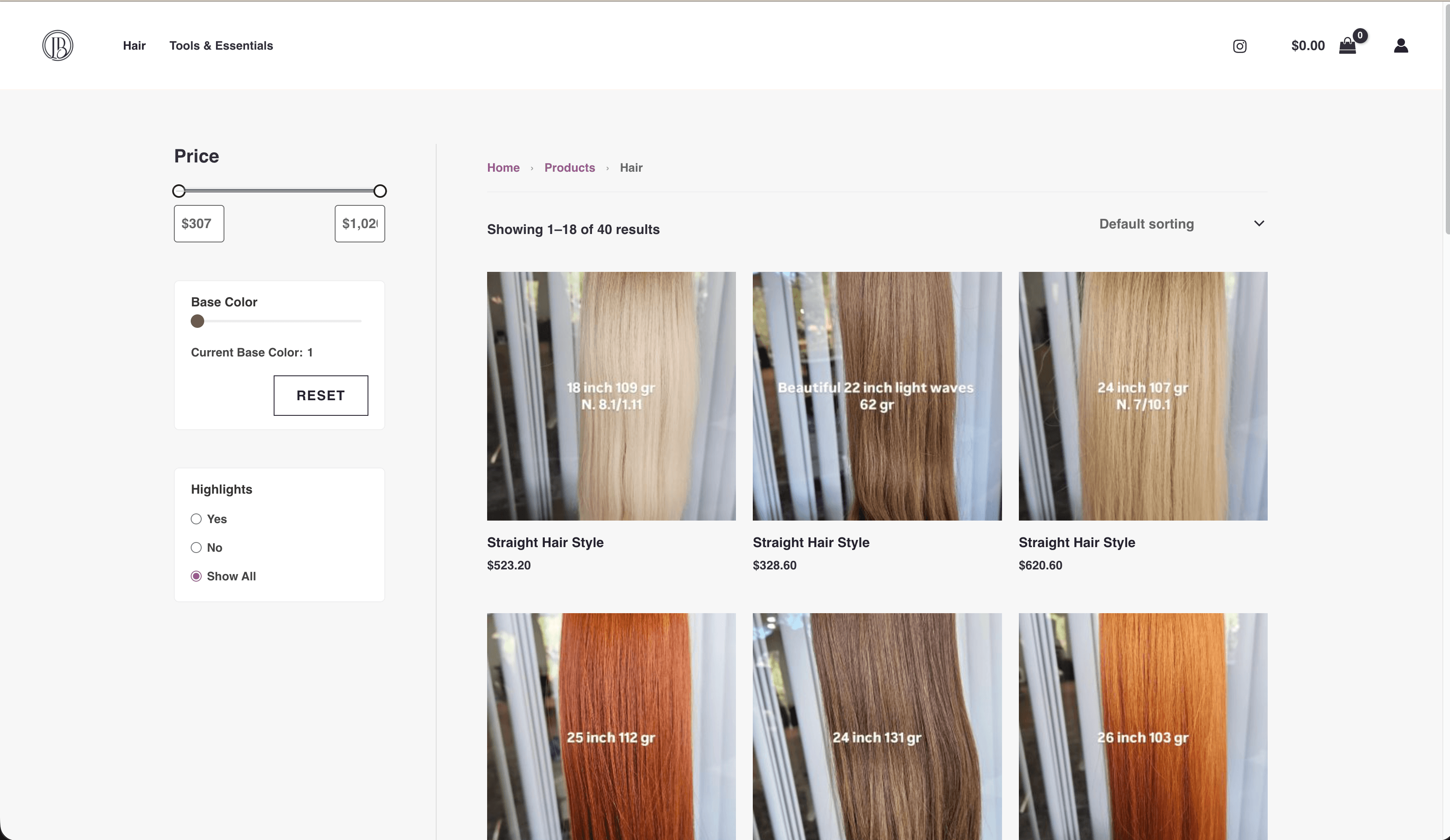This screenshot has width=1450, height=840.
Task: Open the Hair menu item
Action: 133,45
